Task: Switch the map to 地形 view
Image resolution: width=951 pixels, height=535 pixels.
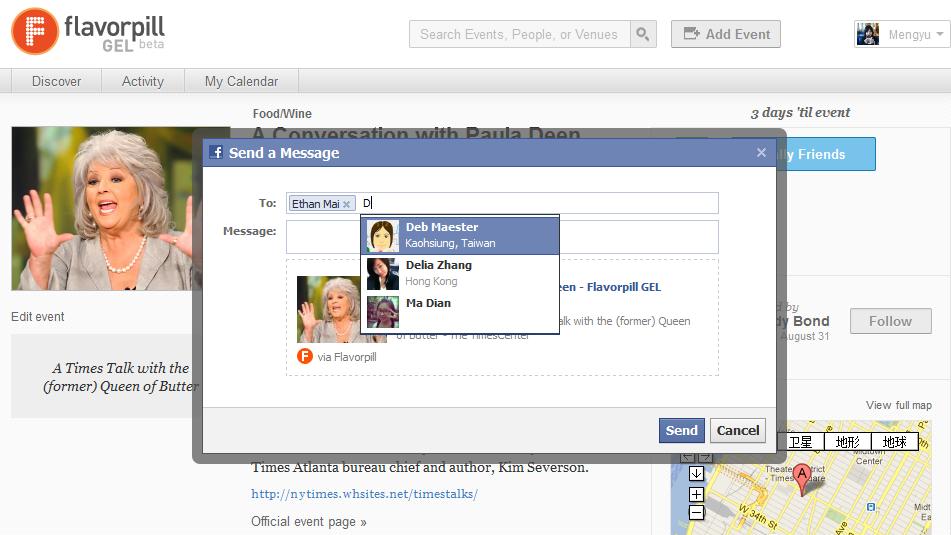Action: click(848, 442)
